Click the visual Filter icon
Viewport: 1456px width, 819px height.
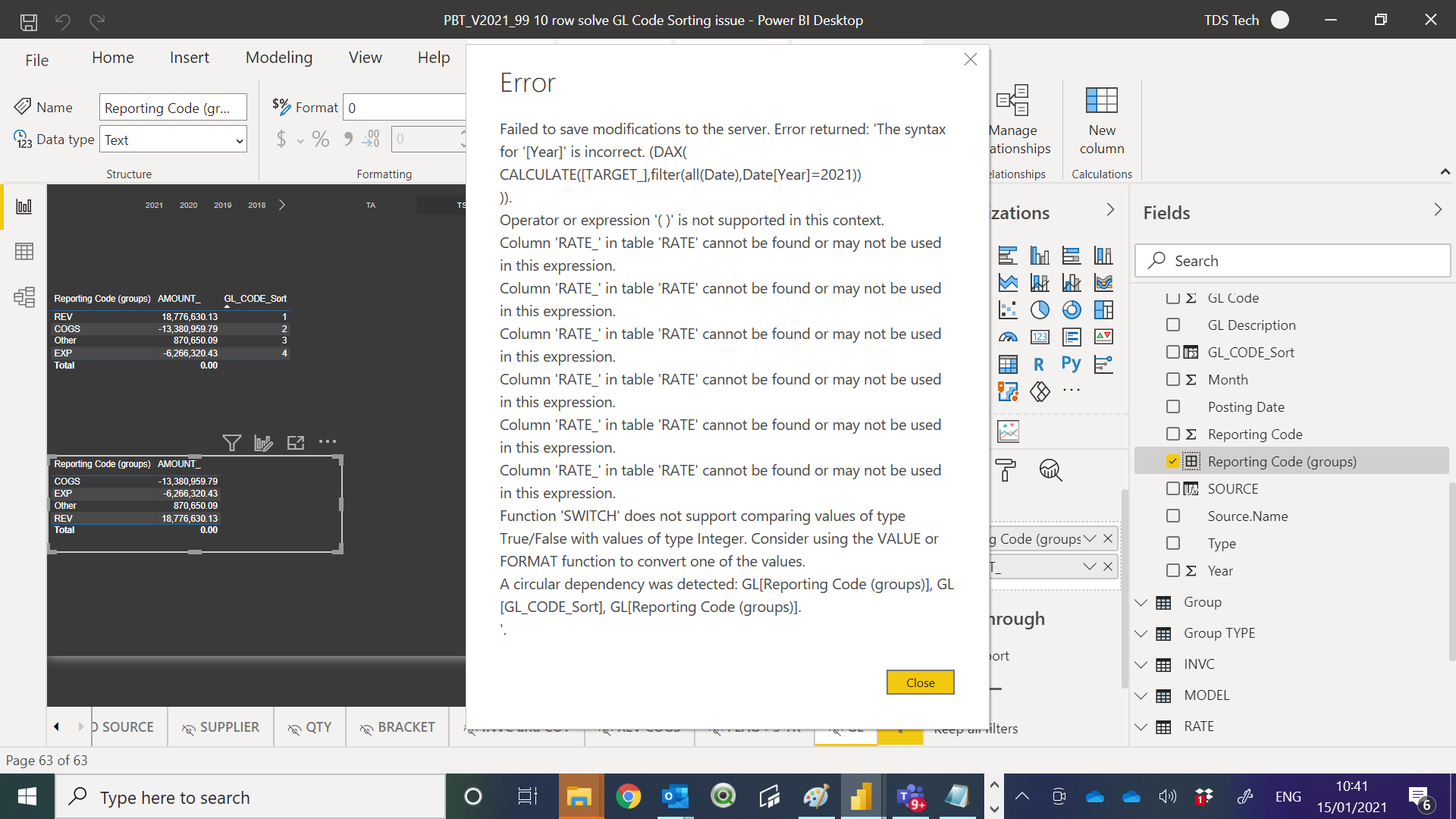click(x=232, y=443)
